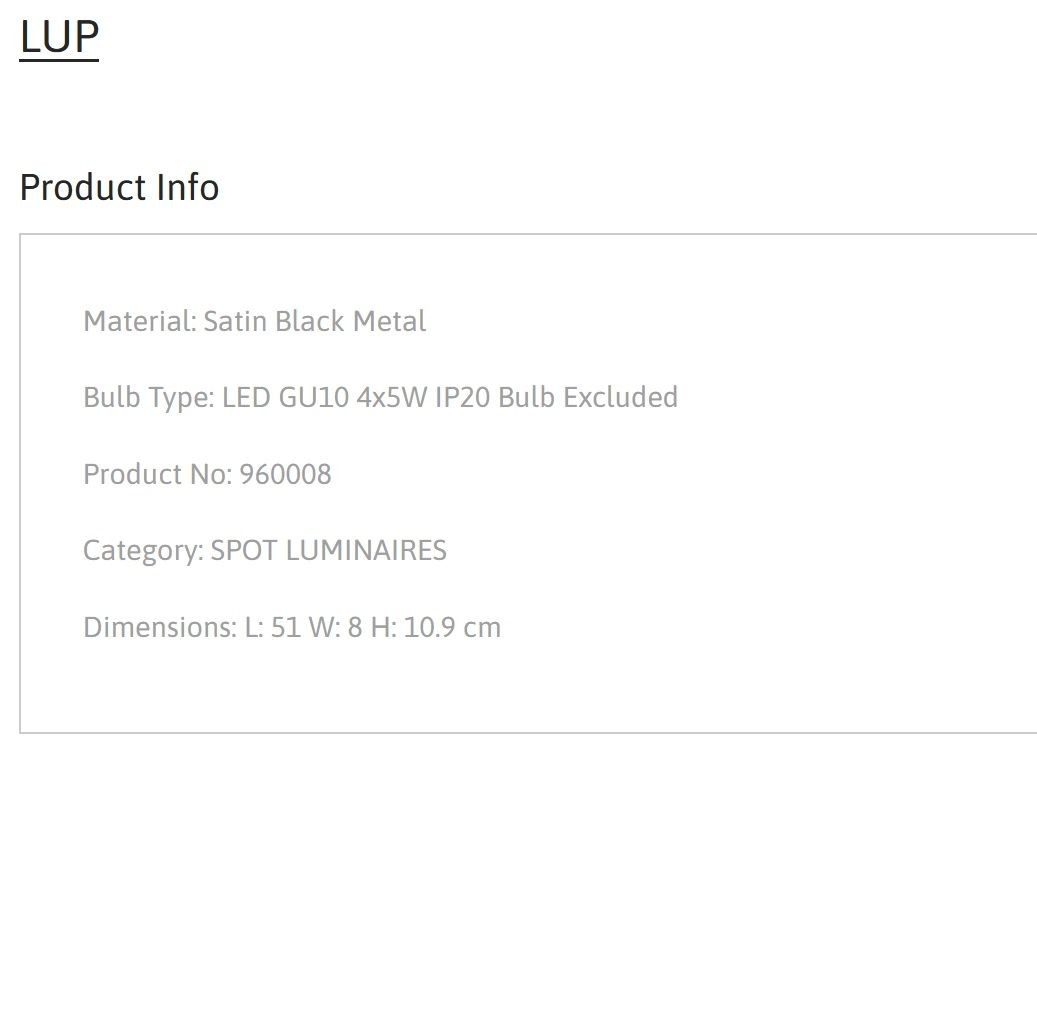
Task: Click the Dimensions line in product info
Action: [x=292, y=627]
